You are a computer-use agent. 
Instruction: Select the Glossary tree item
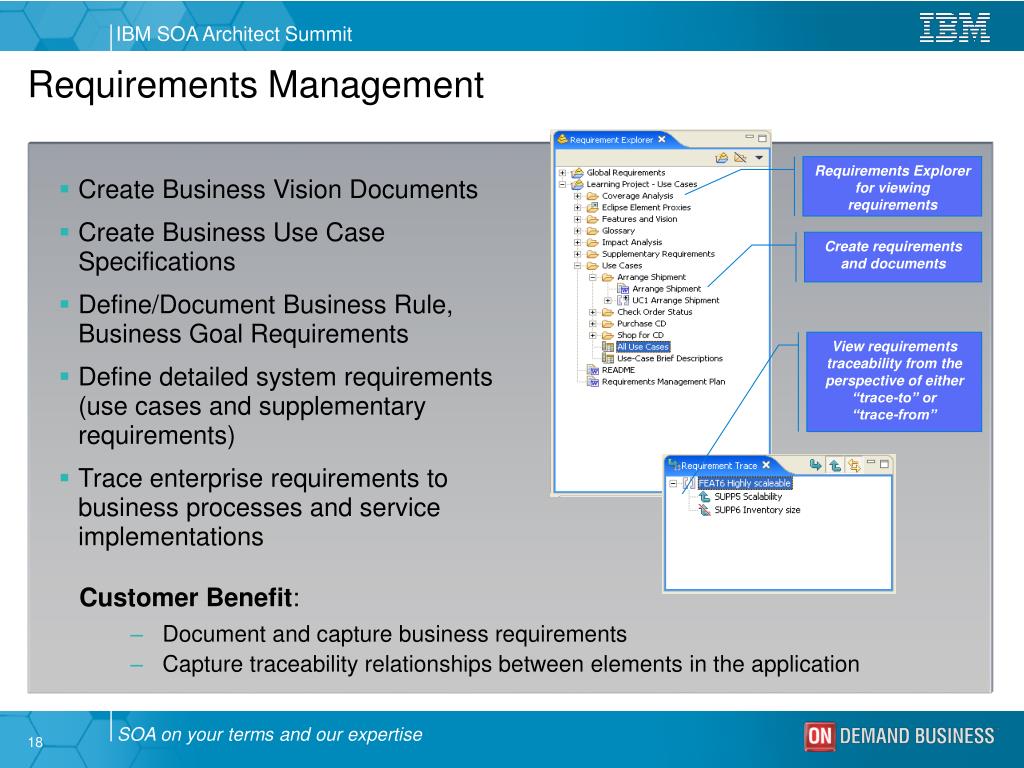618,231
